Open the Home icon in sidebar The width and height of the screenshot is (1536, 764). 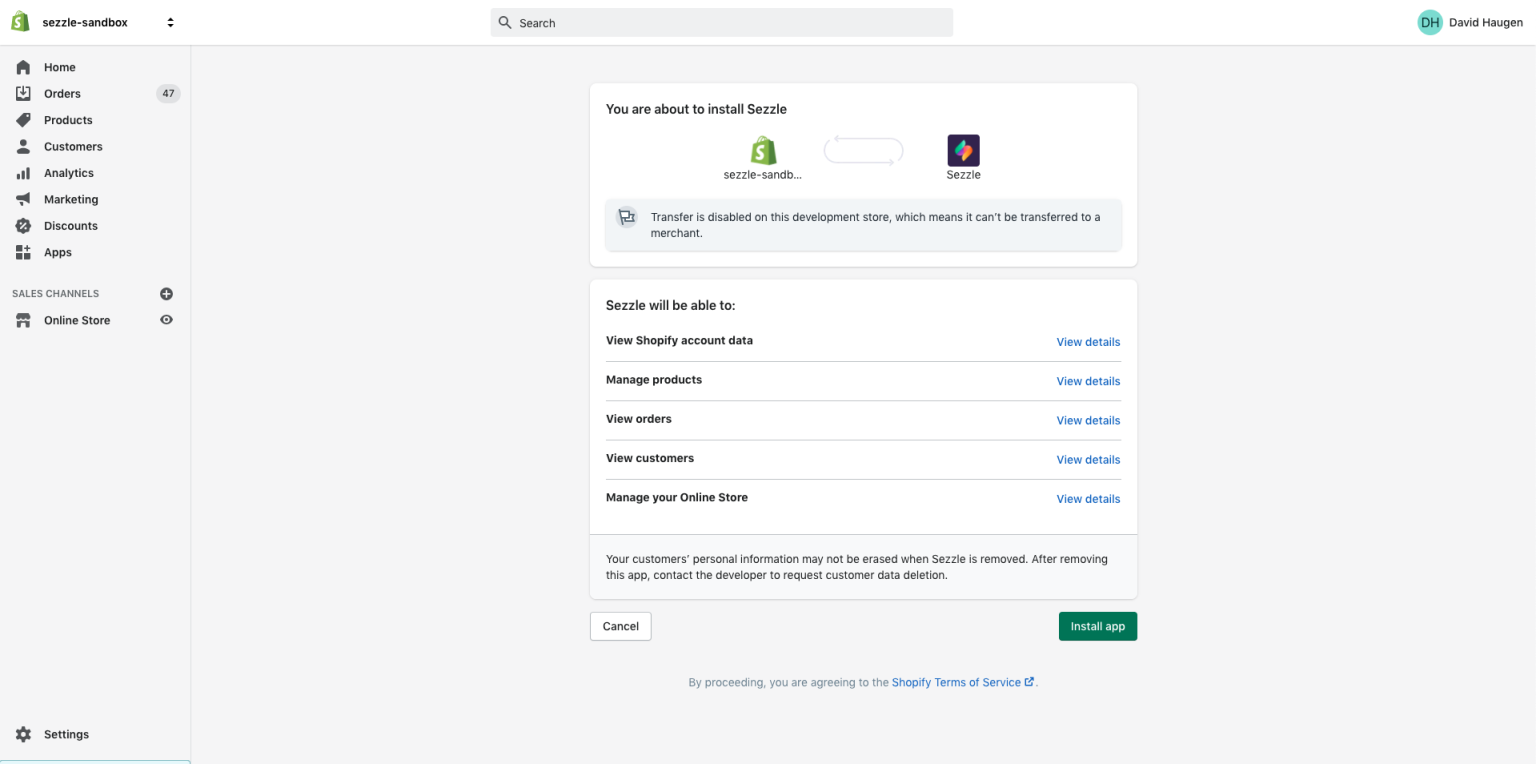(23, 67)
